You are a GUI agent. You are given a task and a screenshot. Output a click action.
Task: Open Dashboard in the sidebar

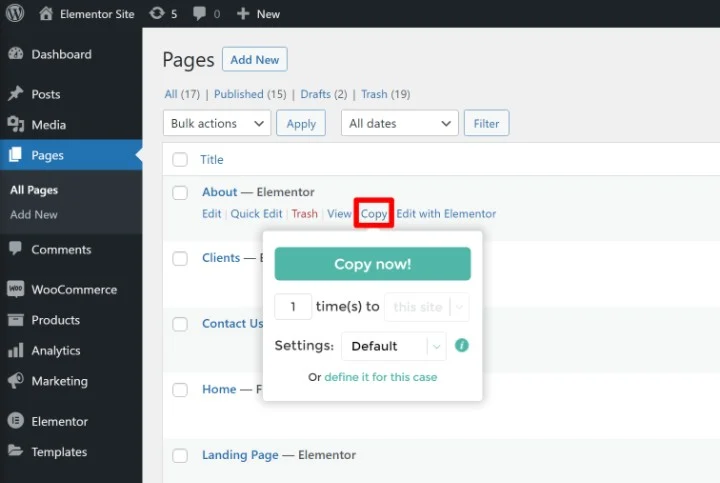click(x=62, y=54)
